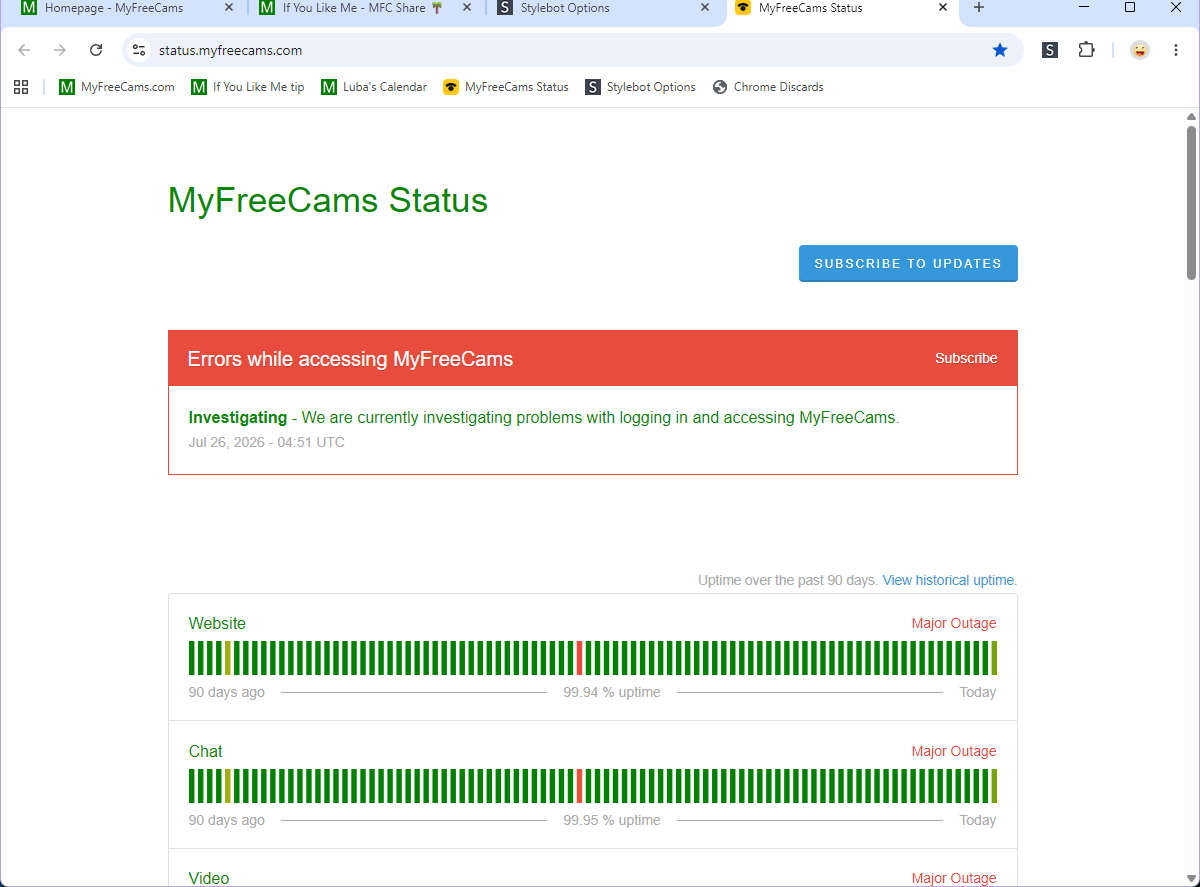1200x887 pixels.
Task: Click the Chat component name
Action: 206,751
